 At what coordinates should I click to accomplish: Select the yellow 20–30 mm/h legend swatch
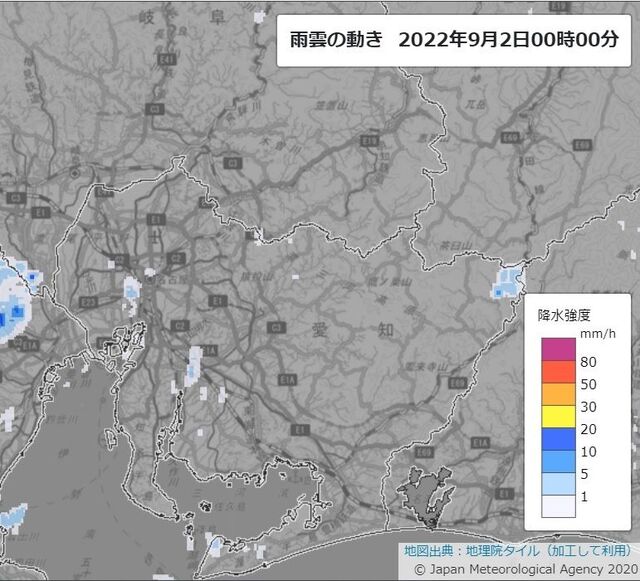[558, 416]
